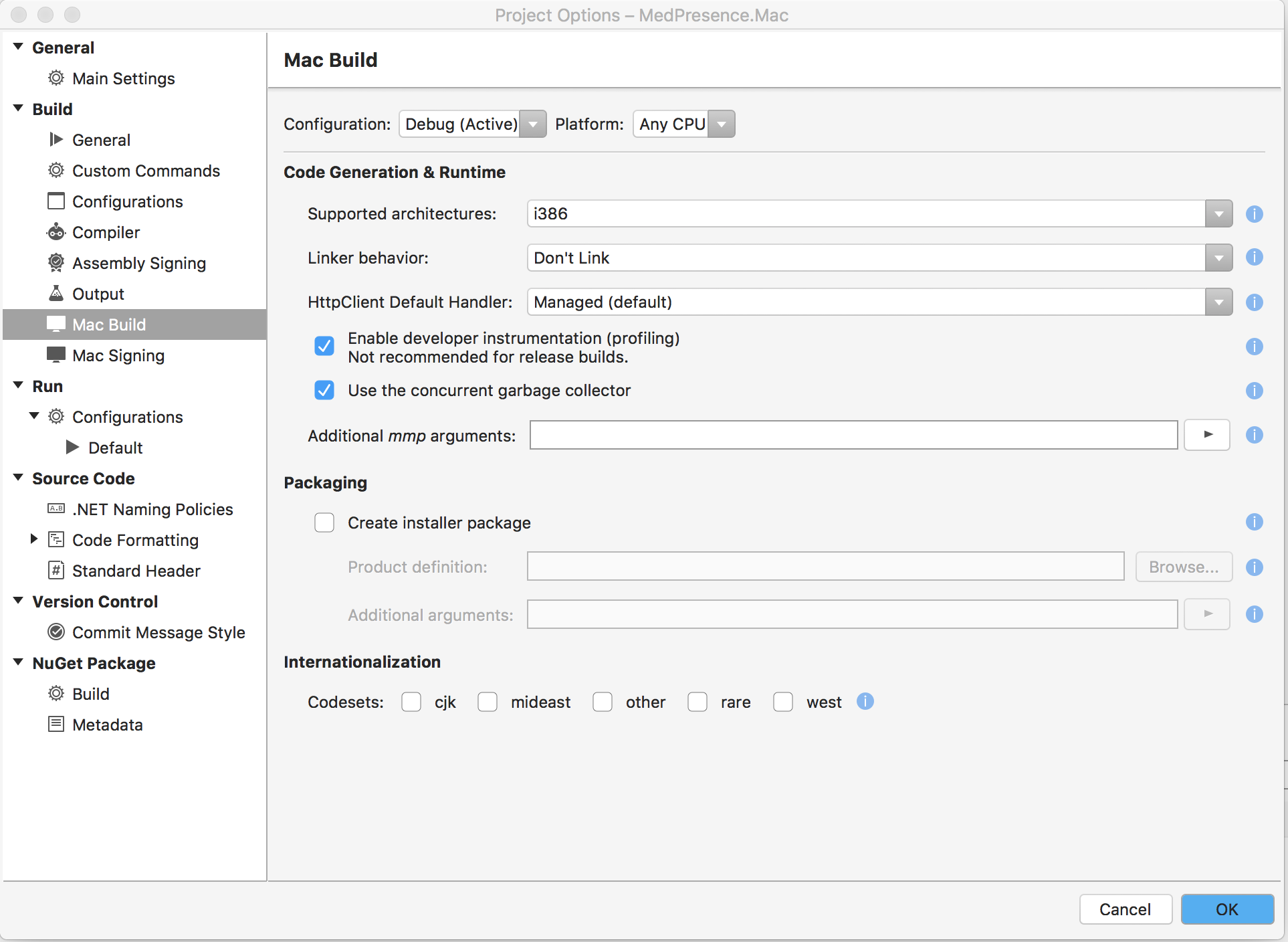The height and width of the screenshot is (942, 1288).
Task: Check the mideast codeset box
Action: [488, 702]
